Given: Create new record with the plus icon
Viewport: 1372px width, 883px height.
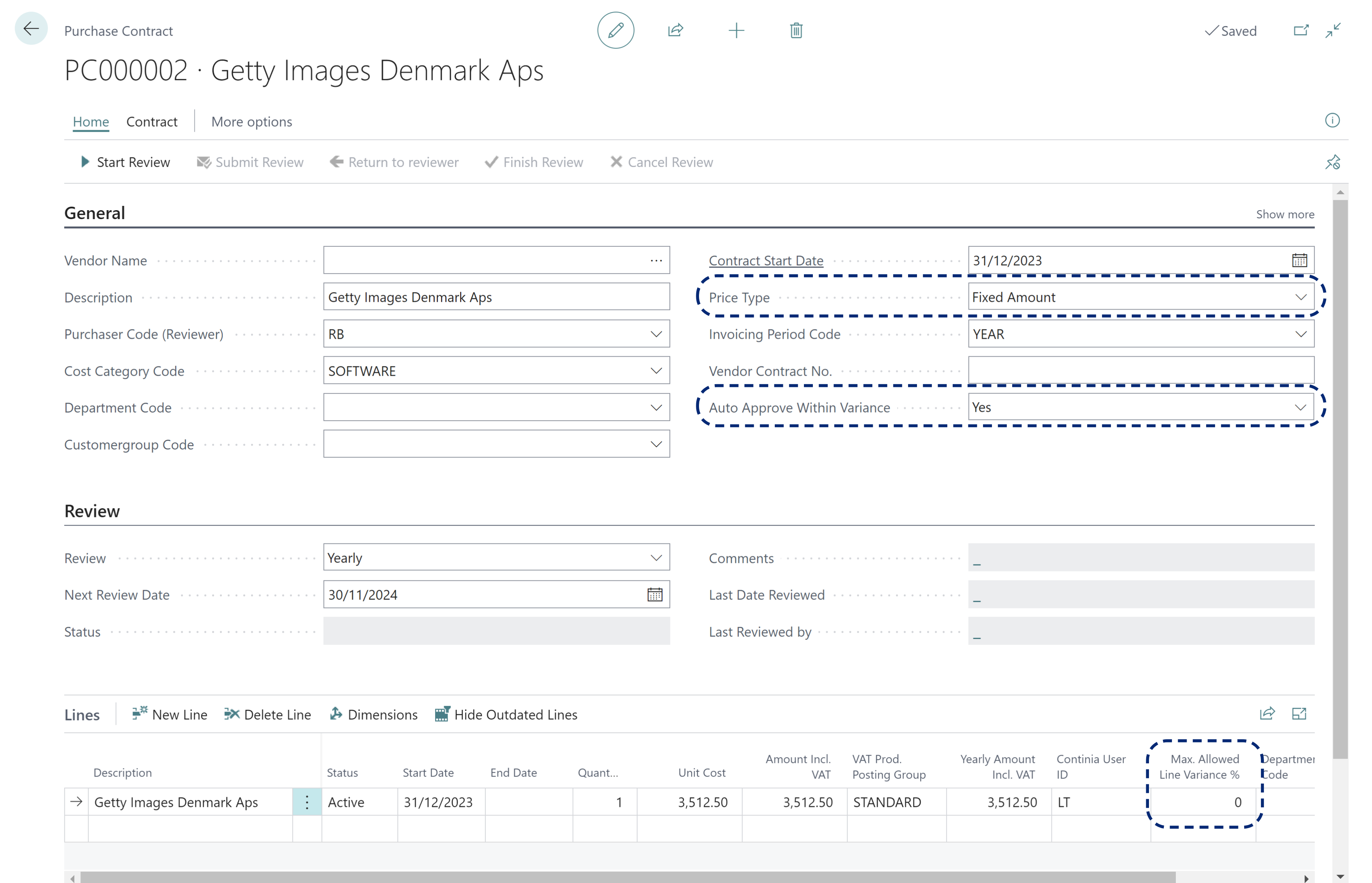Looking at the screenshot, I should click(736, 30).
